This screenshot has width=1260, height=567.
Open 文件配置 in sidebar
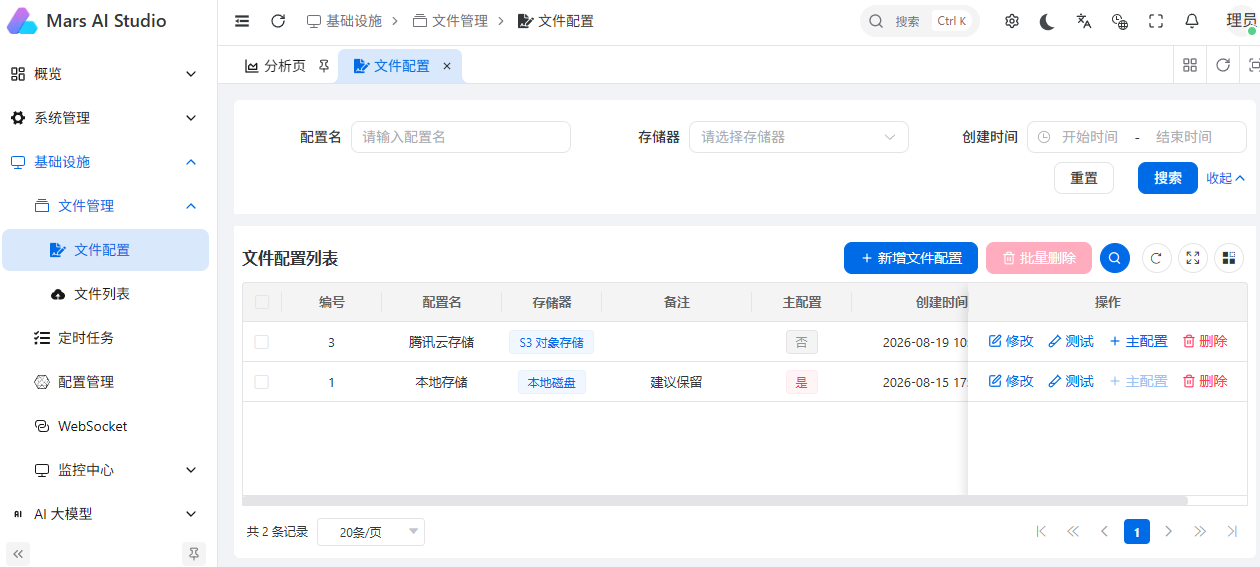click(104, 250)
